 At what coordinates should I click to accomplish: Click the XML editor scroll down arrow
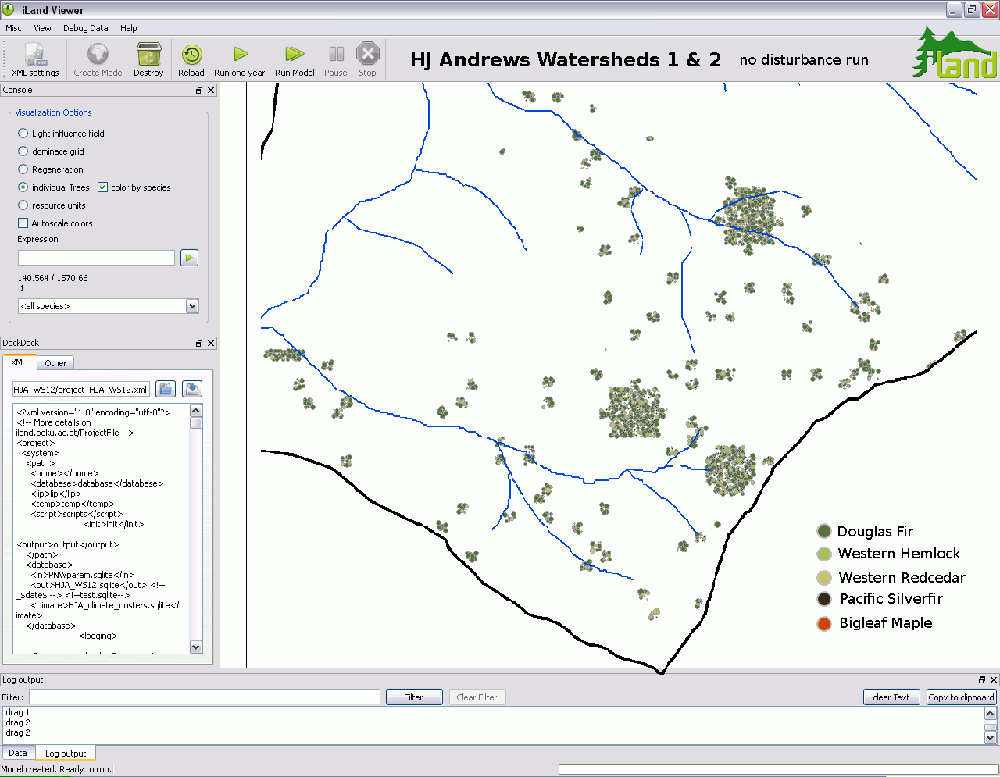pos(196,647)
